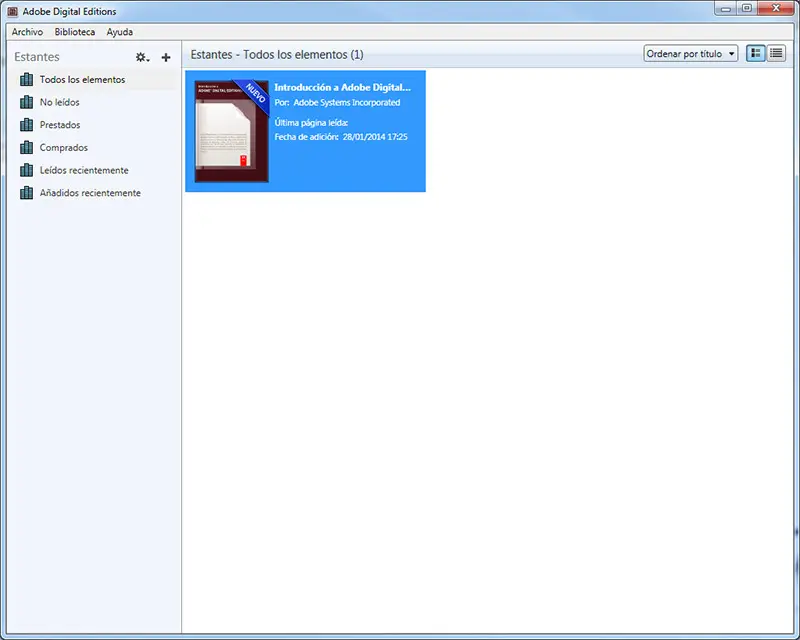Open the Biblioteca menu

75,32
